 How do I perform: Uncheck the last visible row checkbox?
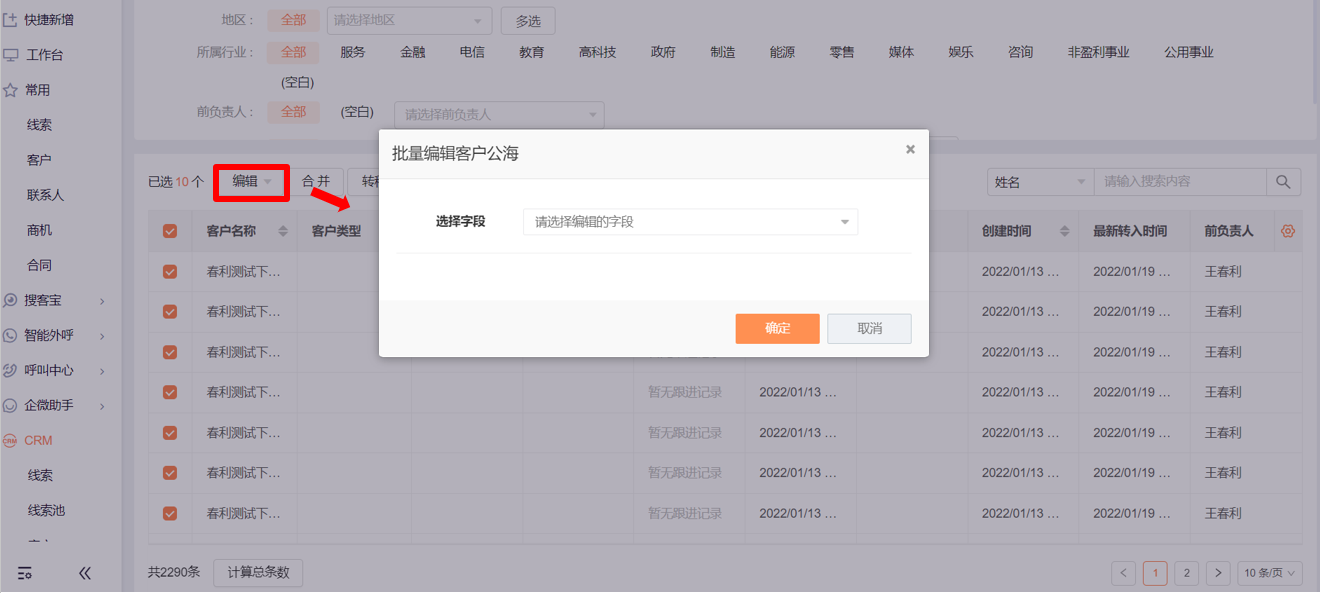(170, 513)
